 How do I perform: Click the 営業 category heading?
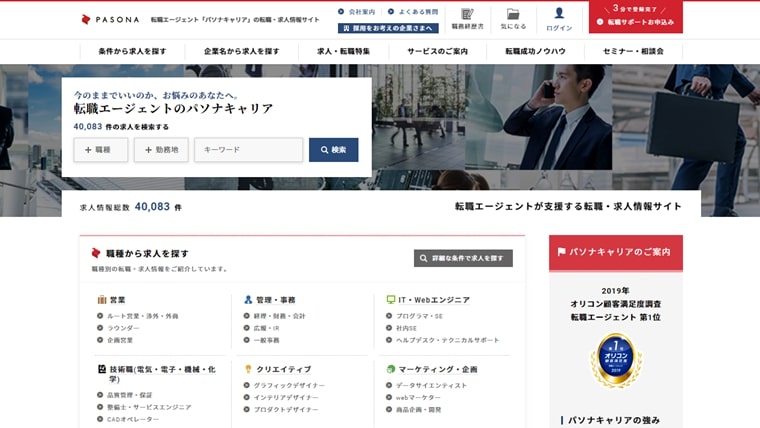coord(117,300)
